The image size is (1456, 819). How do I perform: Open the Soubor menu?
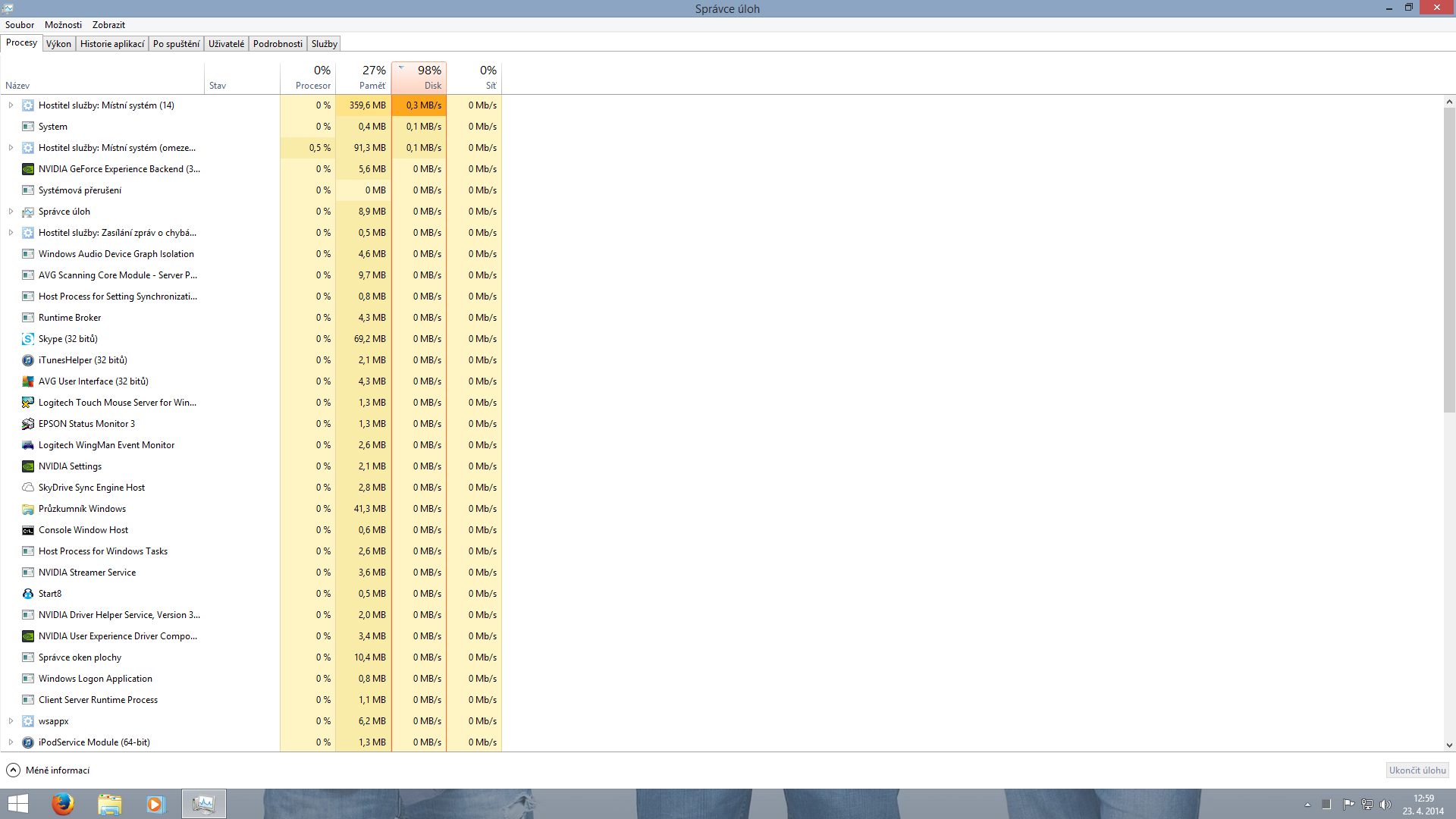(20, 25)
